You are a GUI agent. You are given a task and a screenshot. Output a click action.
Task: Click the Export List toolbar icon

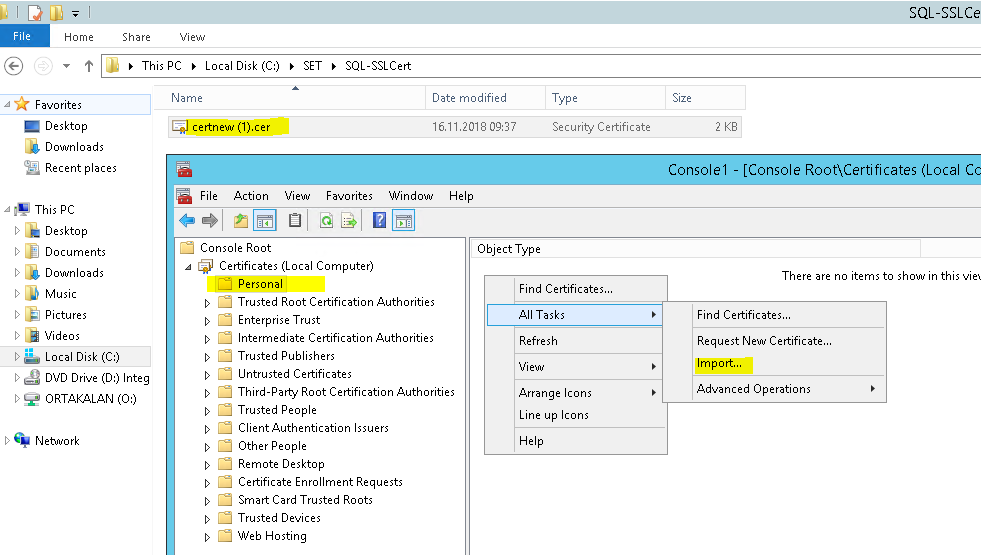pyautogui.click(x=349, y=221)
